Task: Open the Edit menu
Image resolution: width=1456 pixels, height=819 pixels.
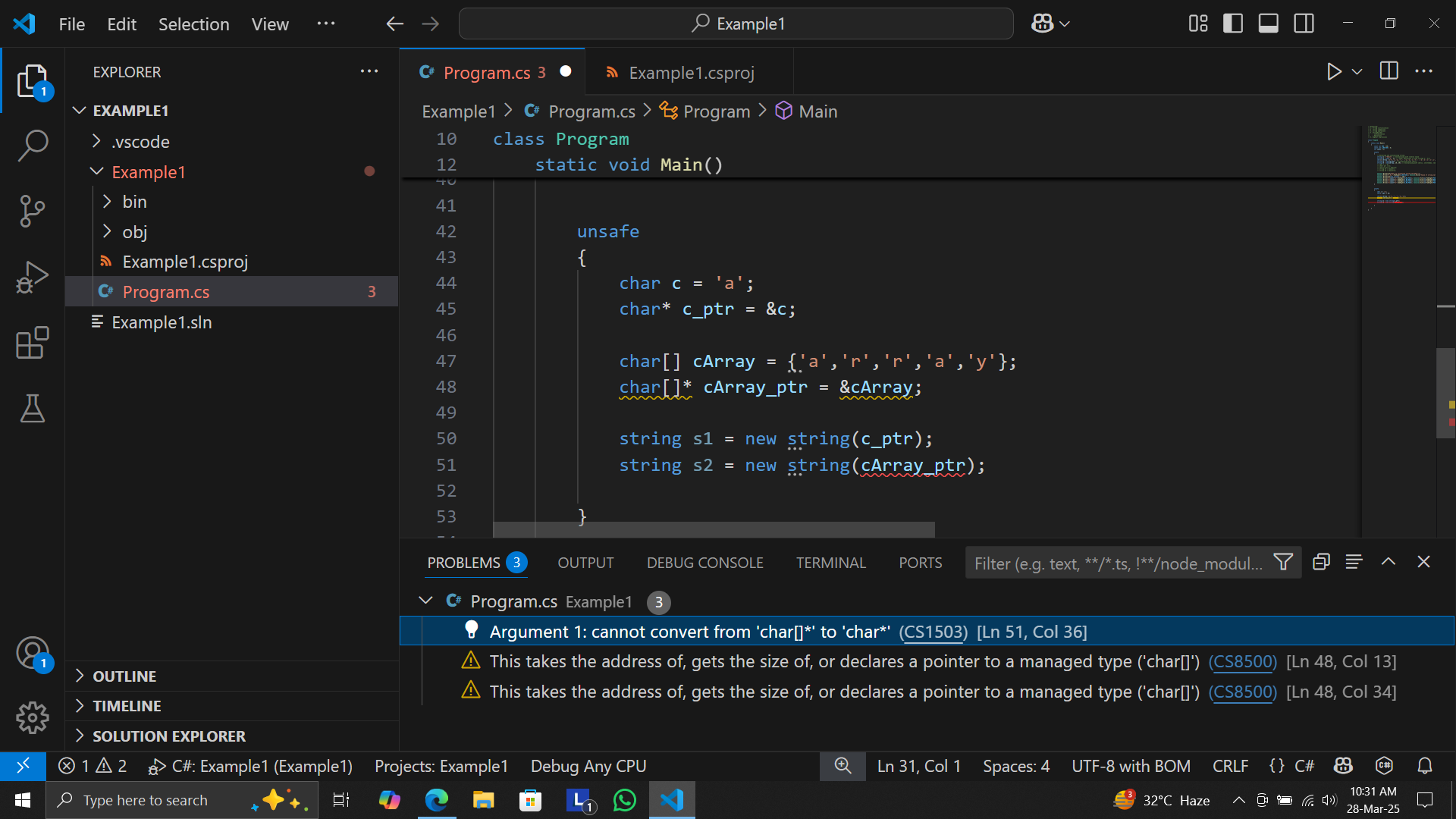Action: (x=121, y=24)
